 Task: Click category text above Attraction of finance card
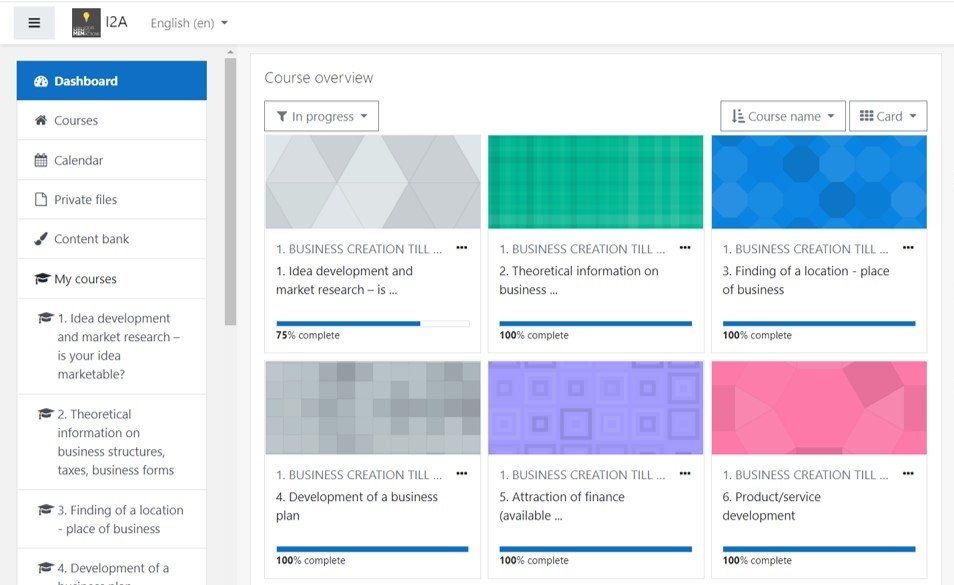[x=582, y=474]
